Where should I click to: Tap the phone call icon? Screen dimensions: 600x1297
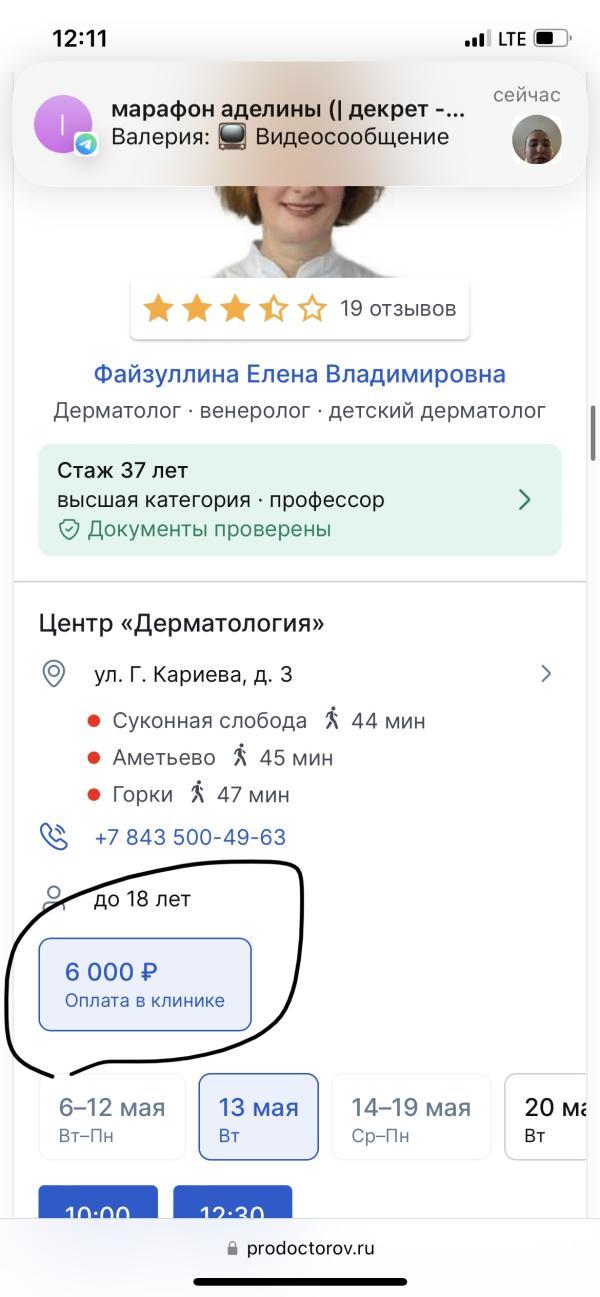(x=54, y=836)
